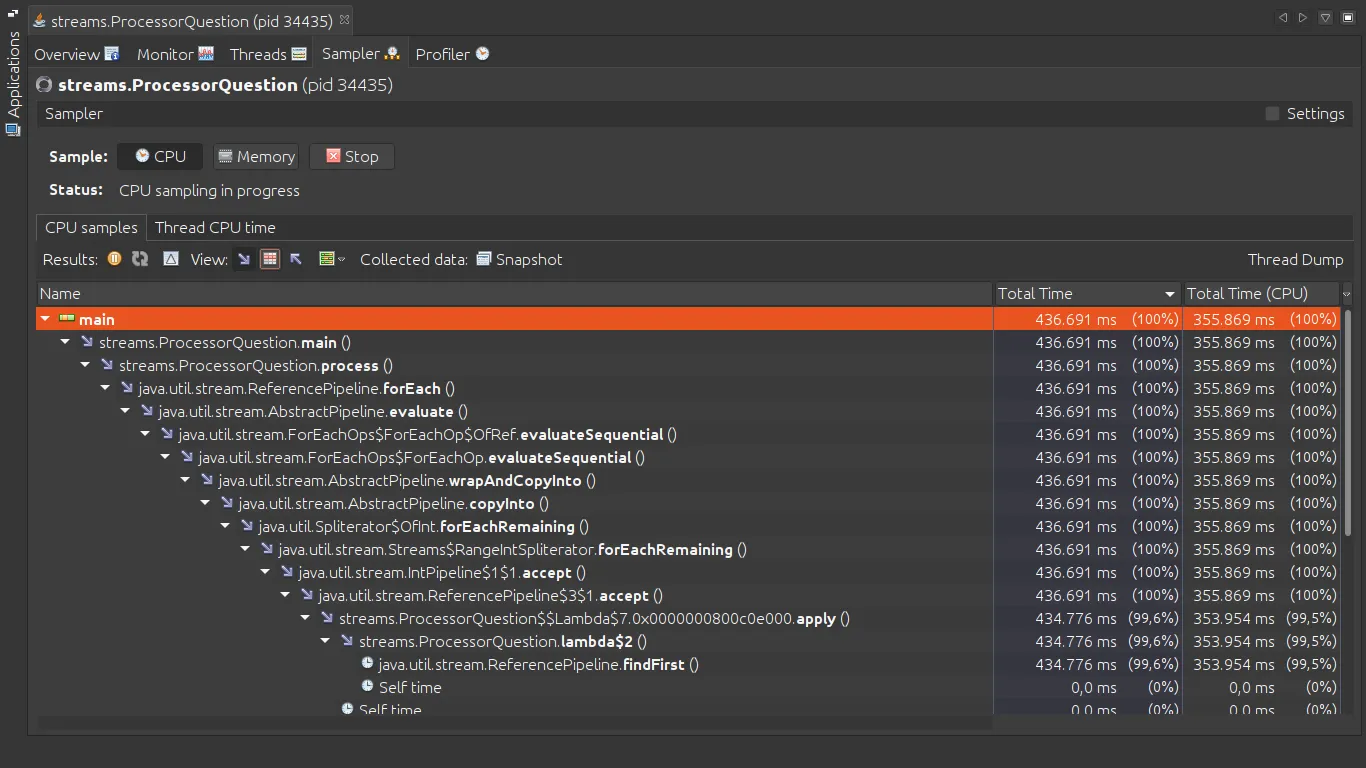Click the CPU sampling in progress status text

(209, 190)
